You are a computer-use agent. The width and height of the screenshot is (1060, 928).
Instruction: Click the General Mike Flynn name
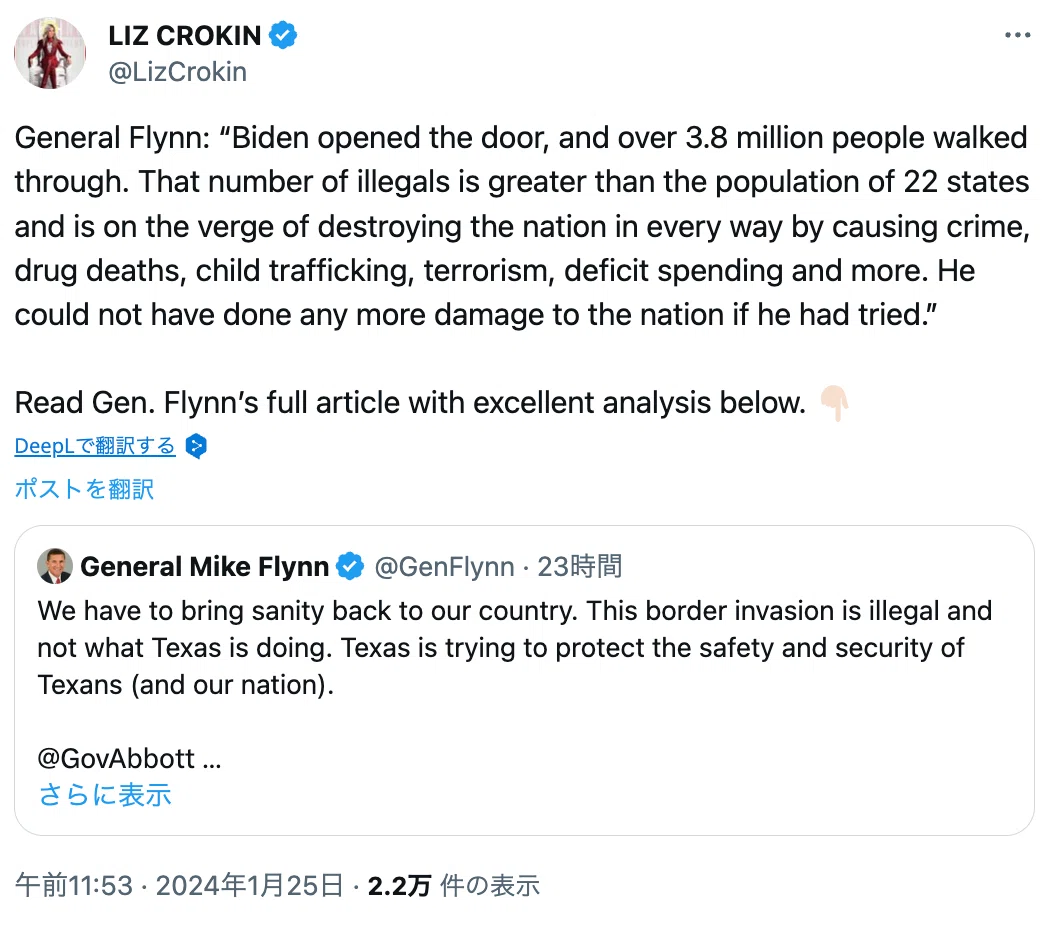(204, 566)
